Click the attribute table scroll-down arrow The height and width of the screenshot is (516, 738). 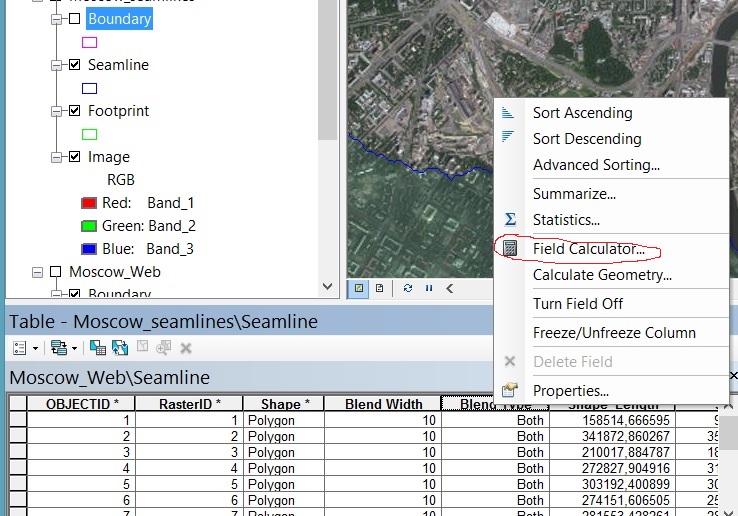point(727,512)
